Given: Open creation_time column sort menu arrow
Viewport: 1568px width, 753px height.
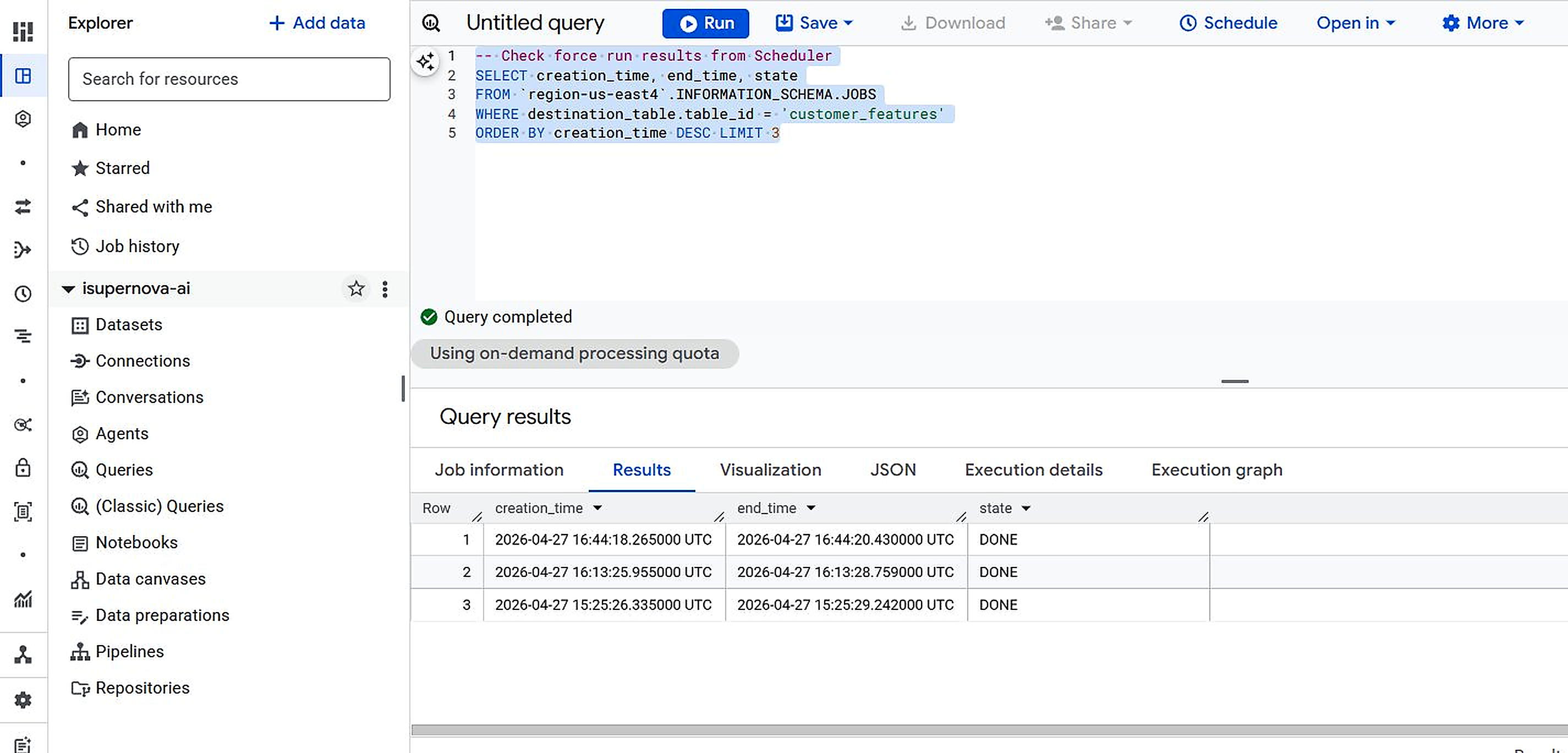Looking at the screenshot, I should click(x=597, y=508).
